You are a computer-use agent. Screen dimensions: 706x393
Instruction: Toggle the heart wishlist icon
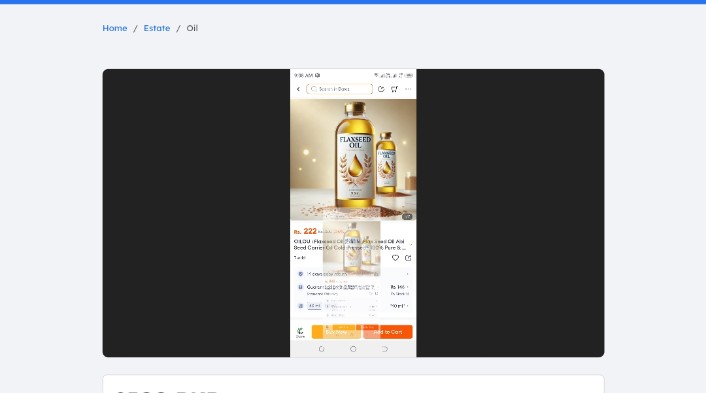[x=395, y=258]
